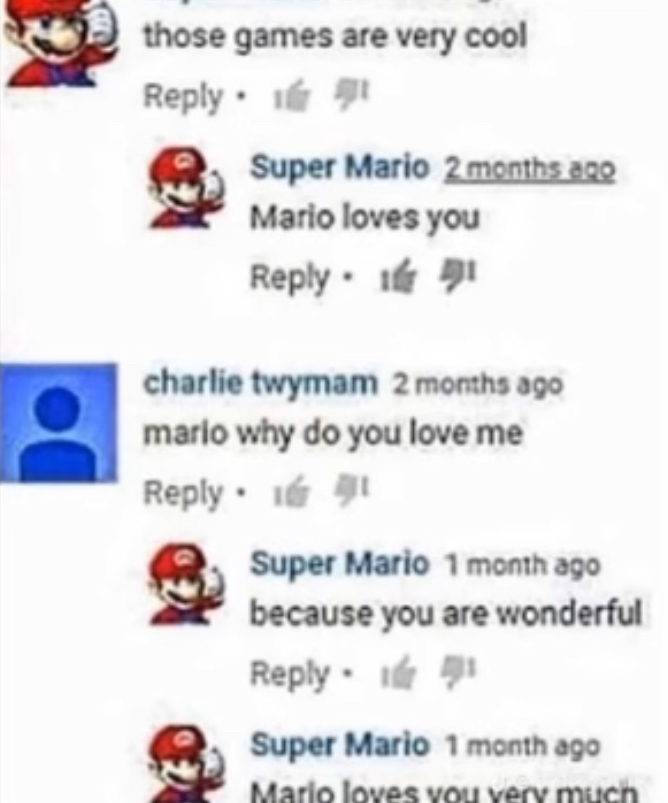This screenshot has height=803, width=668.
Task: Dislike charlie twymam's comment
Action: click(351, 492)
